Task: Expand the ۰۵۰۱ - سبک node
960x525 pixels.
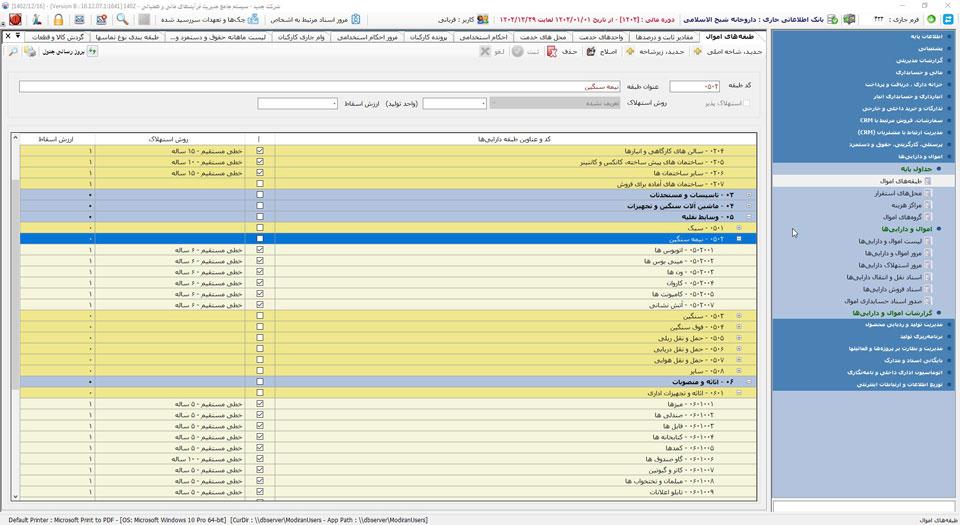Action: point(738,228)
